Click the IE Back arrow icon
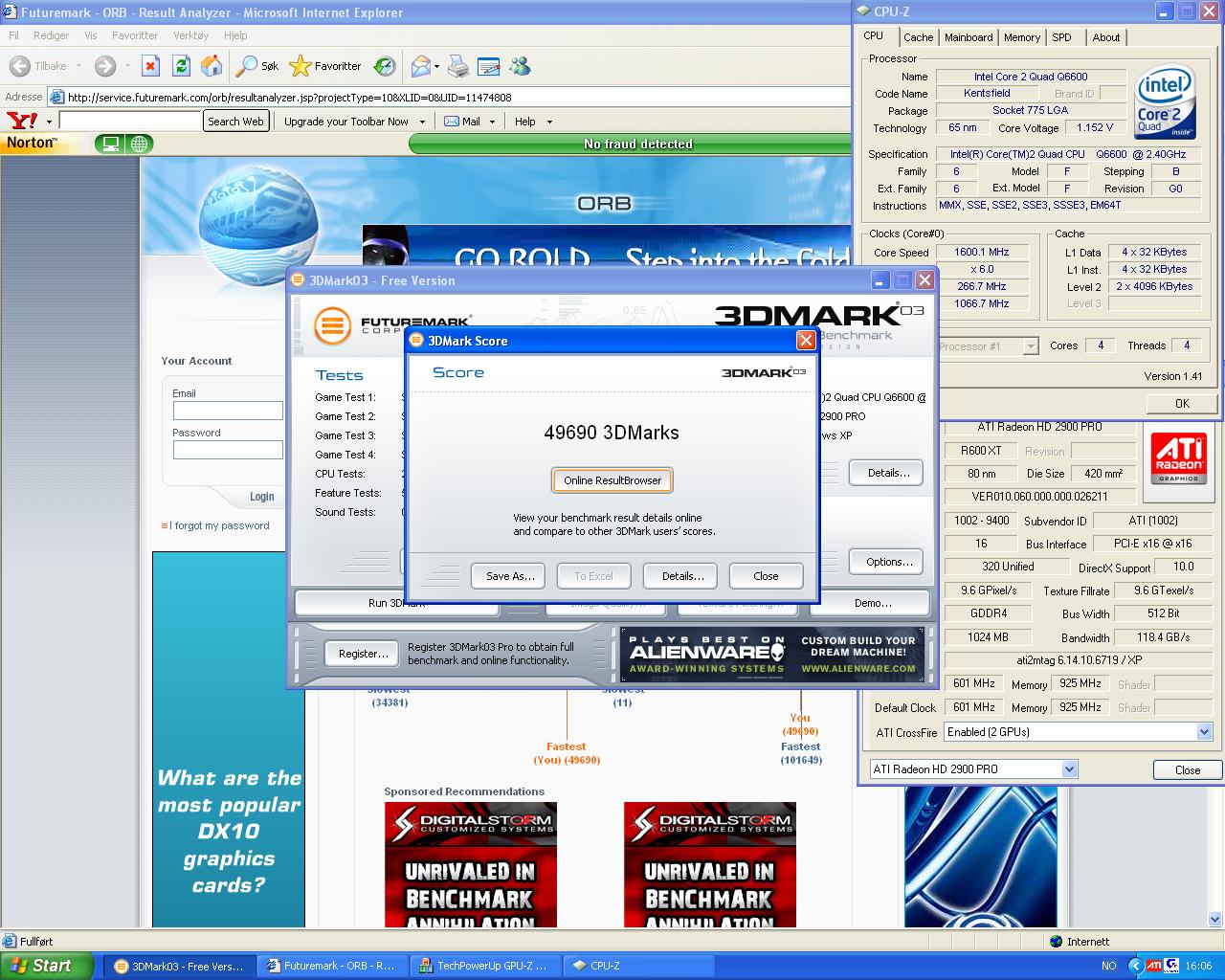Viewport: 1225px width, 980px height. (20, 66)
